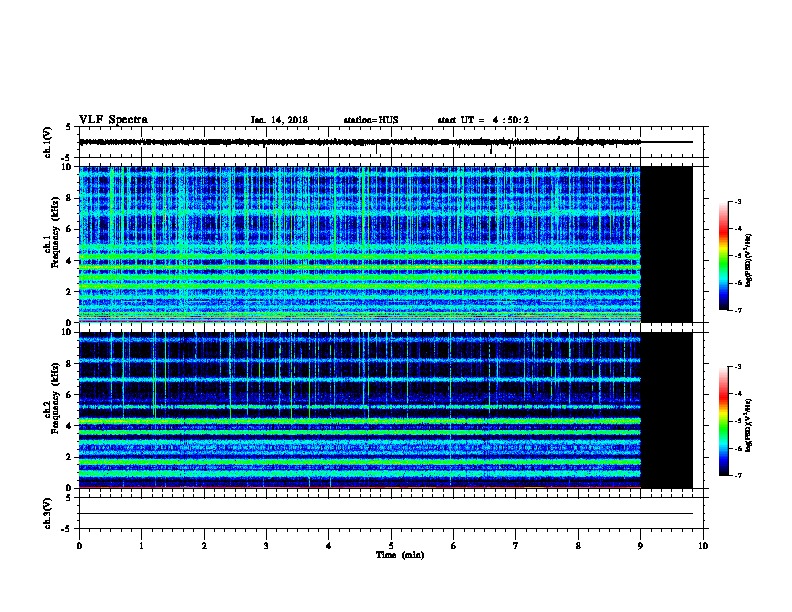Click inside the ch.1 spectrogram panel

coord(360,244)
